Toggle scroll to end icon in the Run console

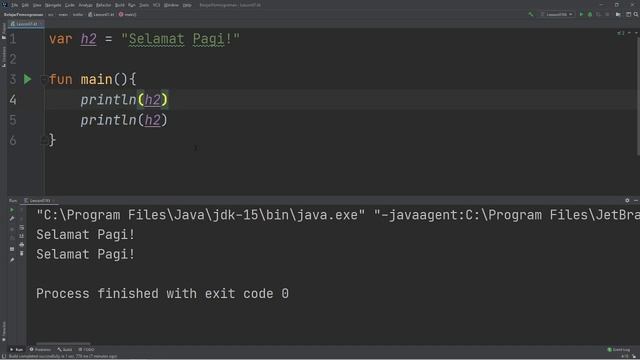point(22,236)
